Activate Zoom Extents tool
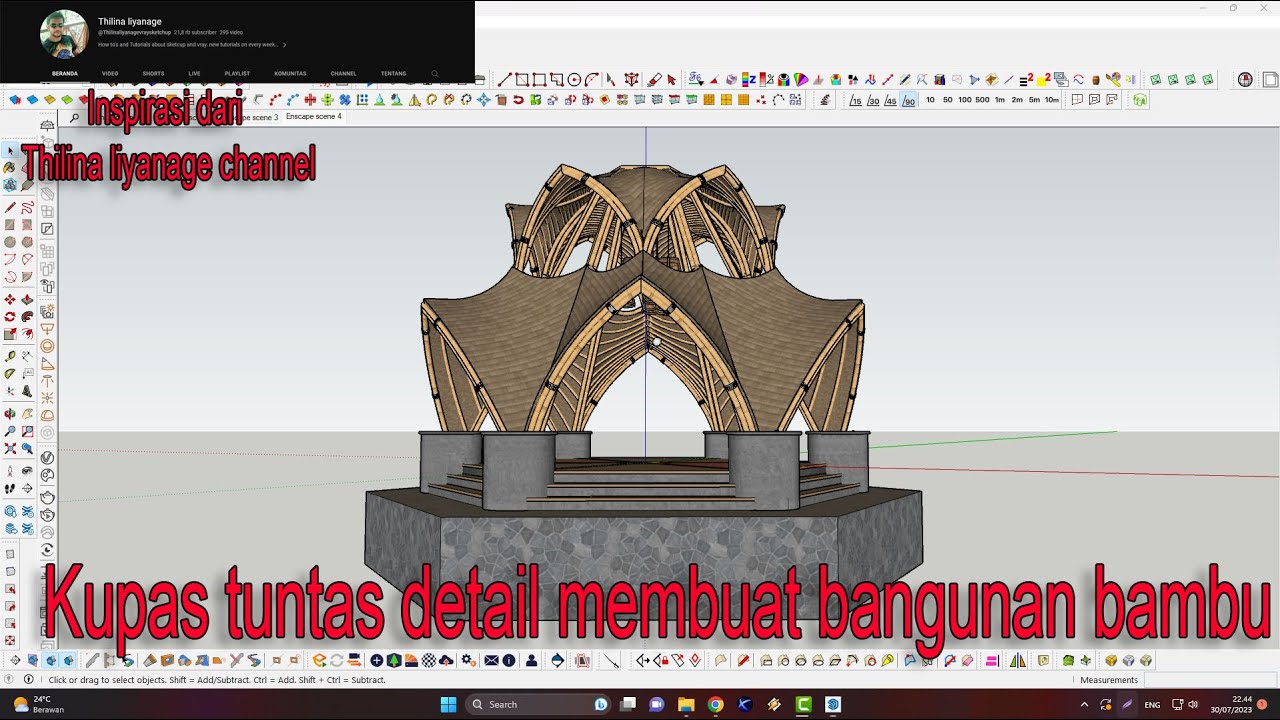 (10, 448)
